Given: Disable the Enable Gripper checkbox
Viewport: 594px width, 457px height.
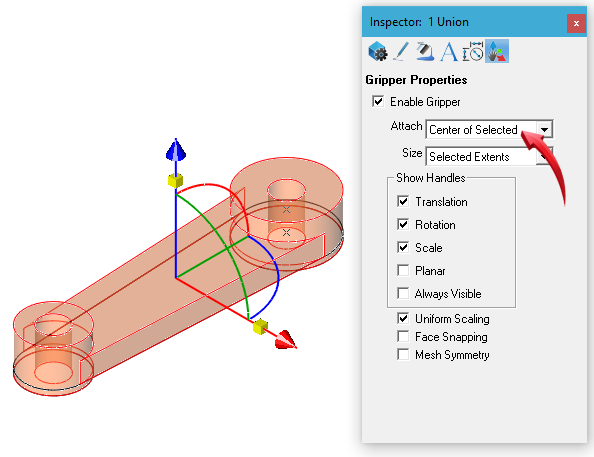Looking at the screenshot, I should point(378,102).
